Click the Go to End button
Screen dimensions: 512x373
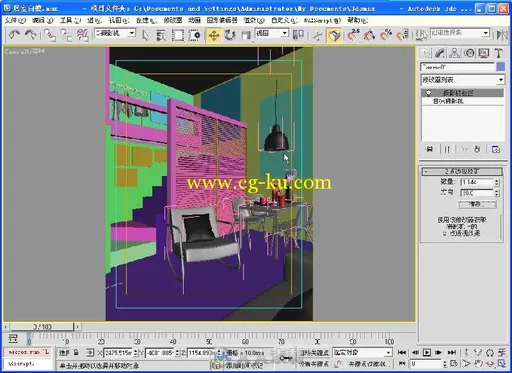tap(451, 352)
